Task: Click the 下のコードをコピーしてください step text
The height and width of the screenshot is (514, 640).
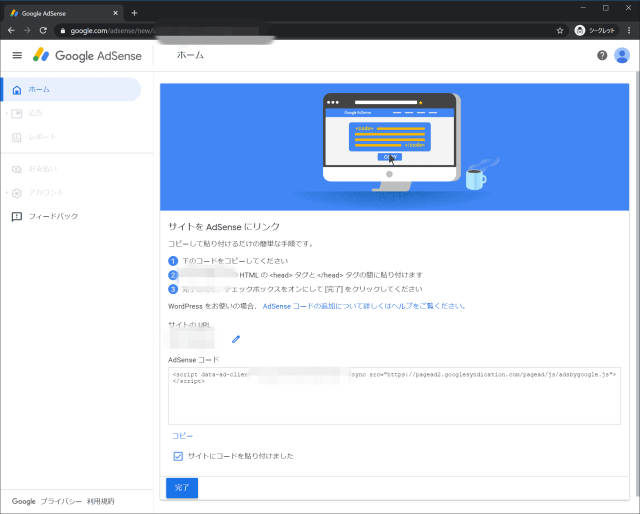Action: pos(235,261)
